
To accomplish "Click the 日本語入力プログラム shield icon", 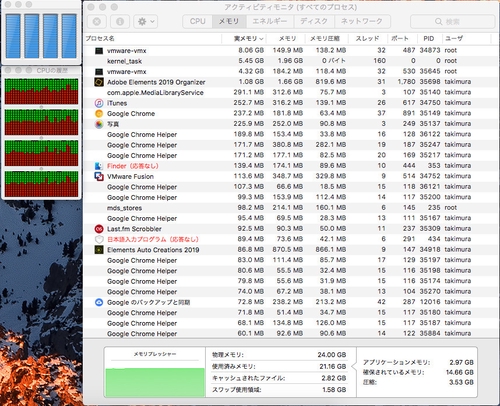I will pos(99,239).
